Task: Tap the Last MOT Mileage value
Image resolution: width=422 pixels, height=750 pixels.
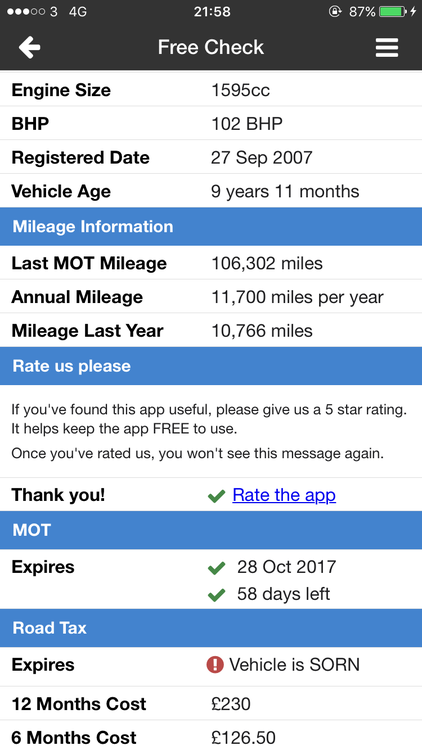Action: pos(267,263)
